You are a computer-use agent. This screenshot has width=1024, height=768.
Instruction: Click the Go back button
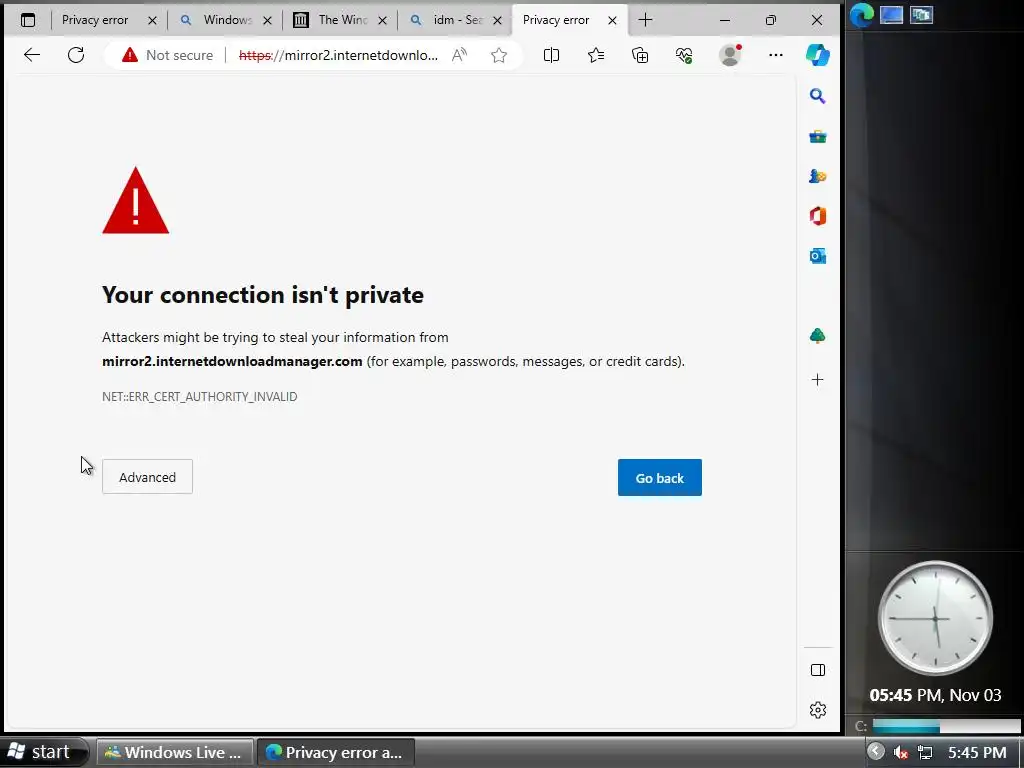[660, 478]
